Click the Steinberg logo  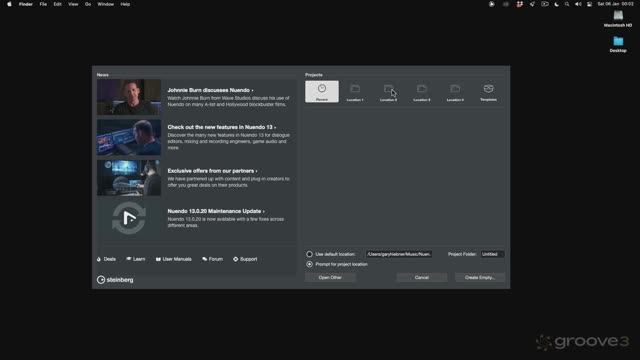click(x=115, y=280)
